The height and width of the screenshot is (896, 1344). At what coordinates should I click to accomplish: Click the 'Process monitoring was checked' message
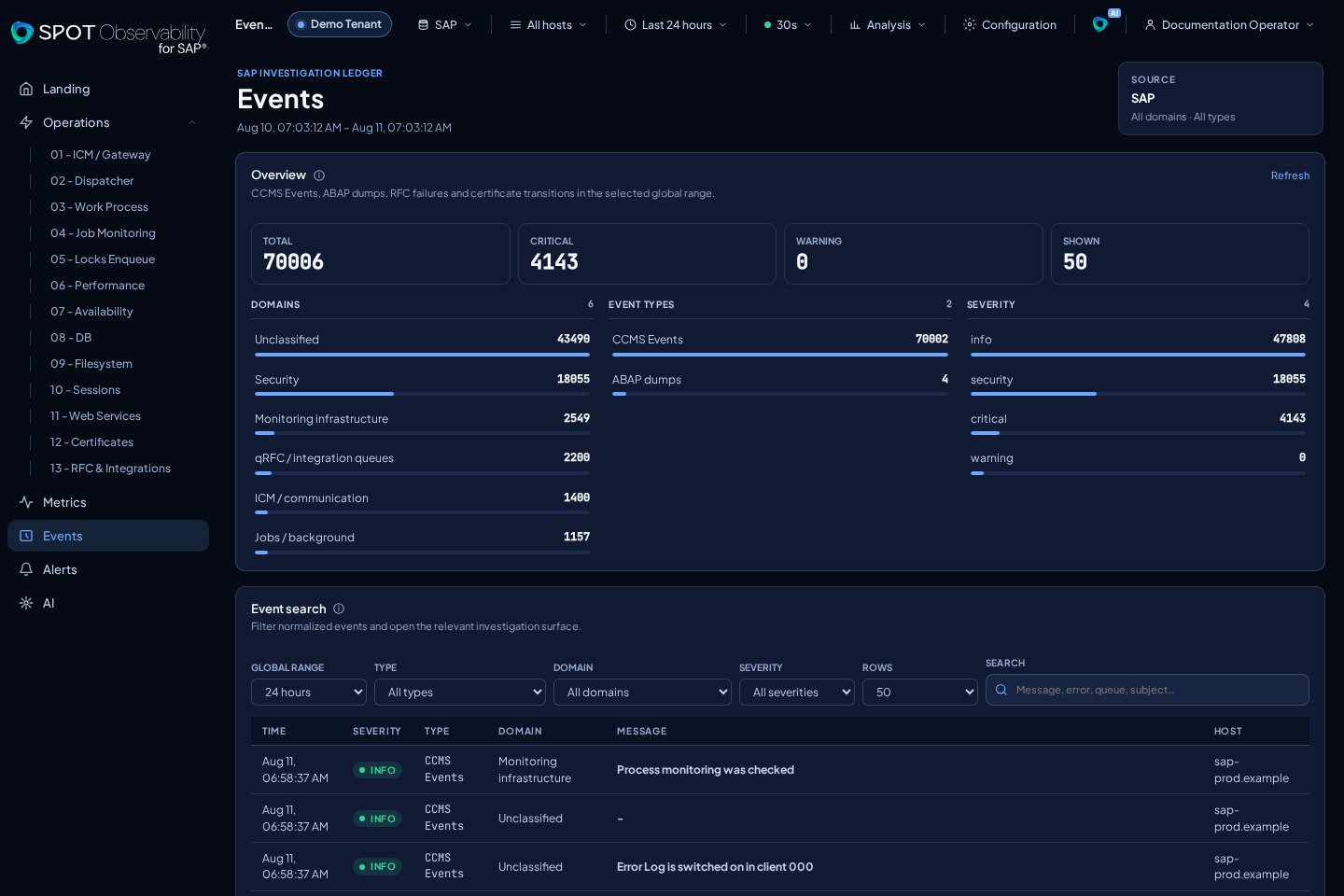coord(706,770)
